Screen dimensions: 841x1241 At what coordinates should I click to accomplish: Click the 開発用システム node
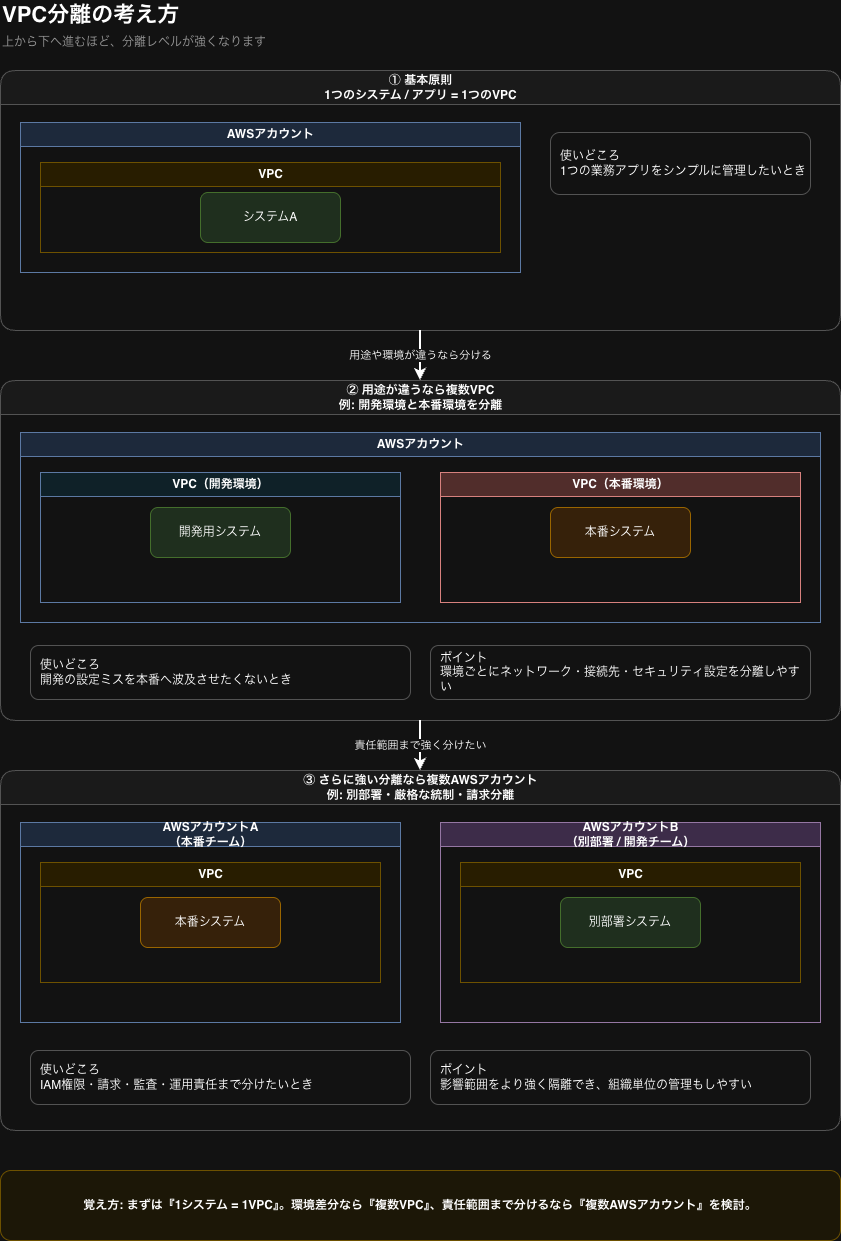click(x=220, y=532)
